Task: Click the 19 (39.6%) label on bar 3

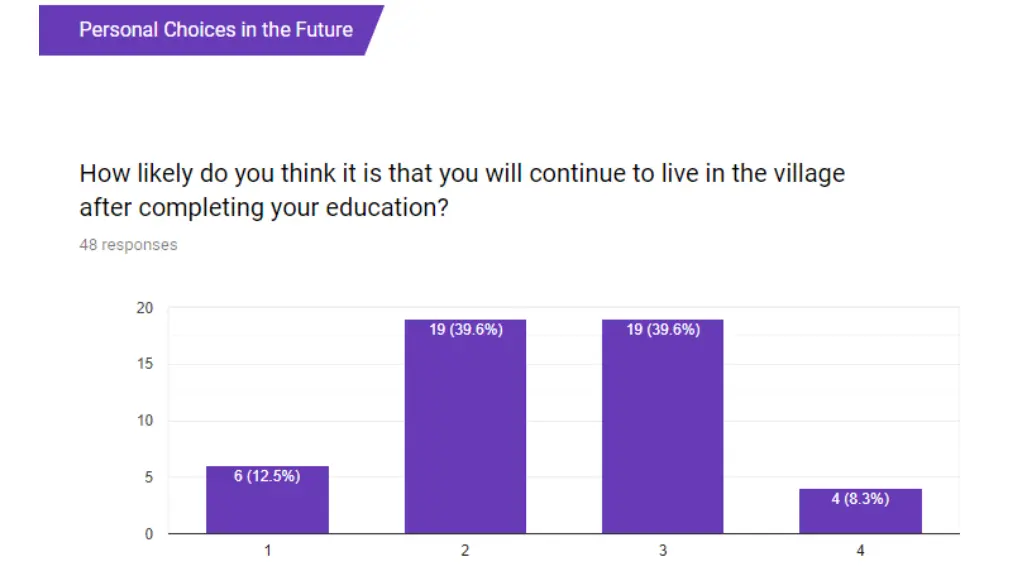Action: click(x=662, y=329)
